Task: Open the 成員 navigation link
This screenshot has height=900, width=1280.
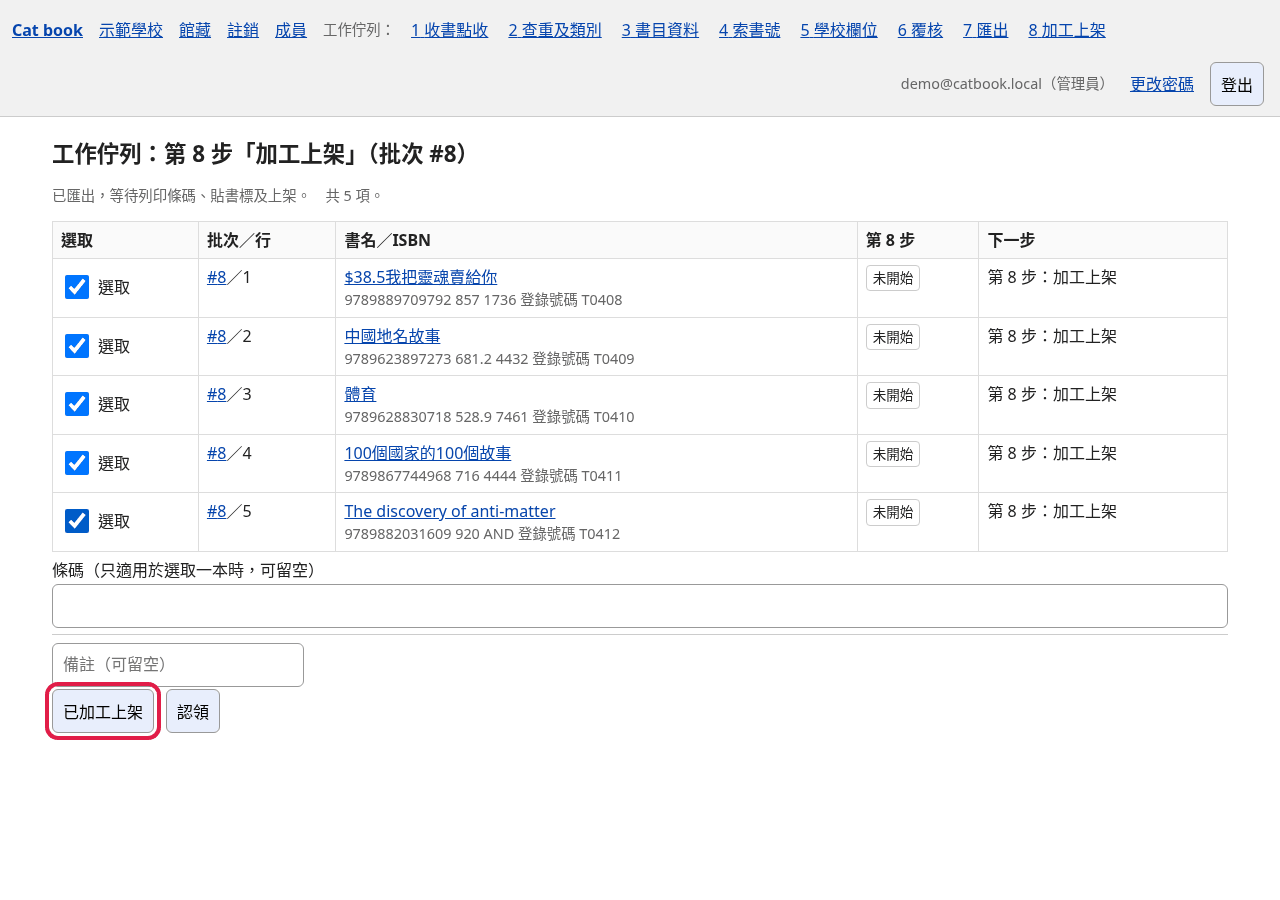Action: click(x=291, y=30)
